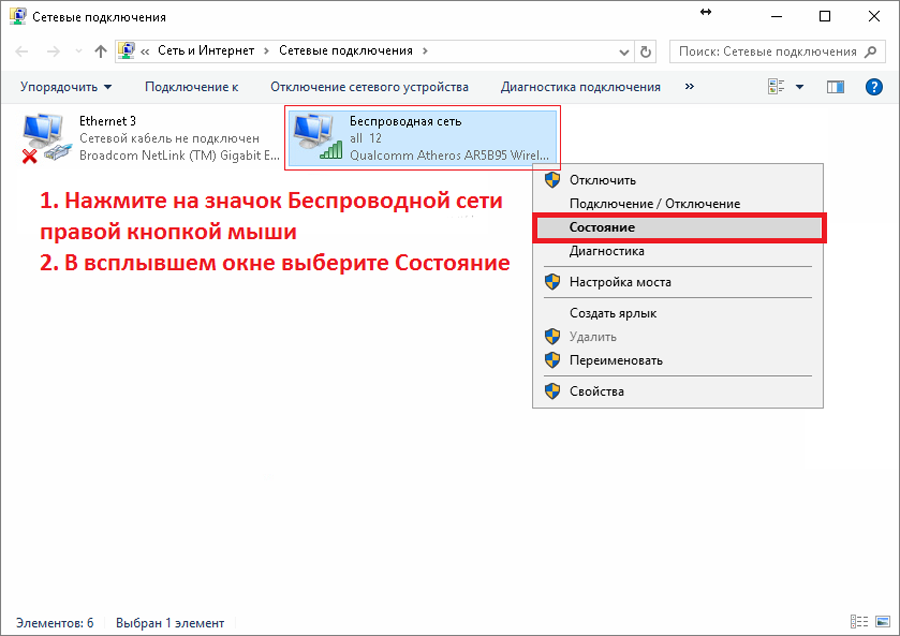Image resolution: width=900 pixels, height=636 pixels.
Task: Minimize the Сетевые подключения window
Action: (777, 16)
